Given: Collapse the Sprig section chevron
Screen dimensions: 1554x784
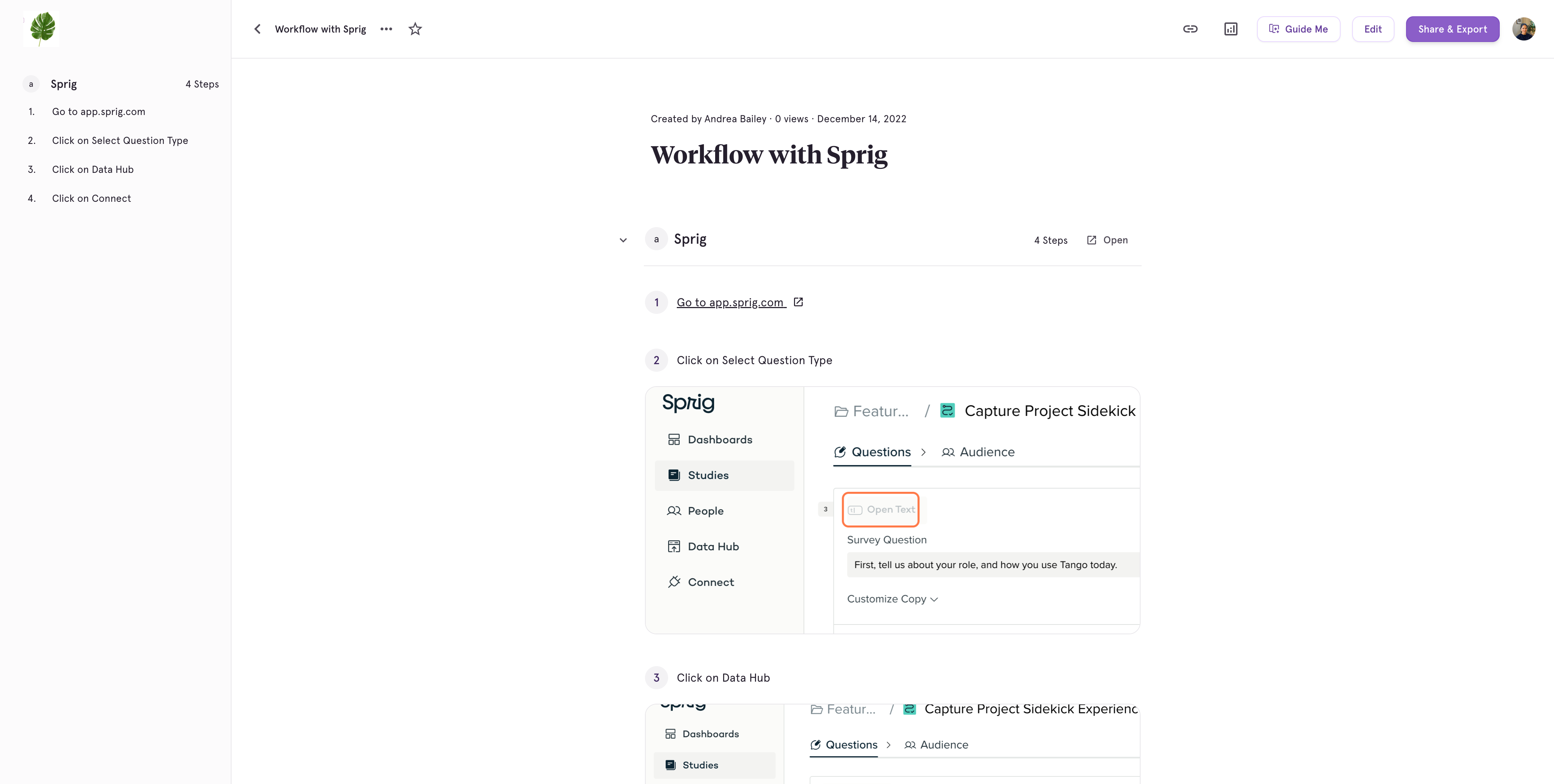Looking at the screenshot, I should click(x=623, y=240).
